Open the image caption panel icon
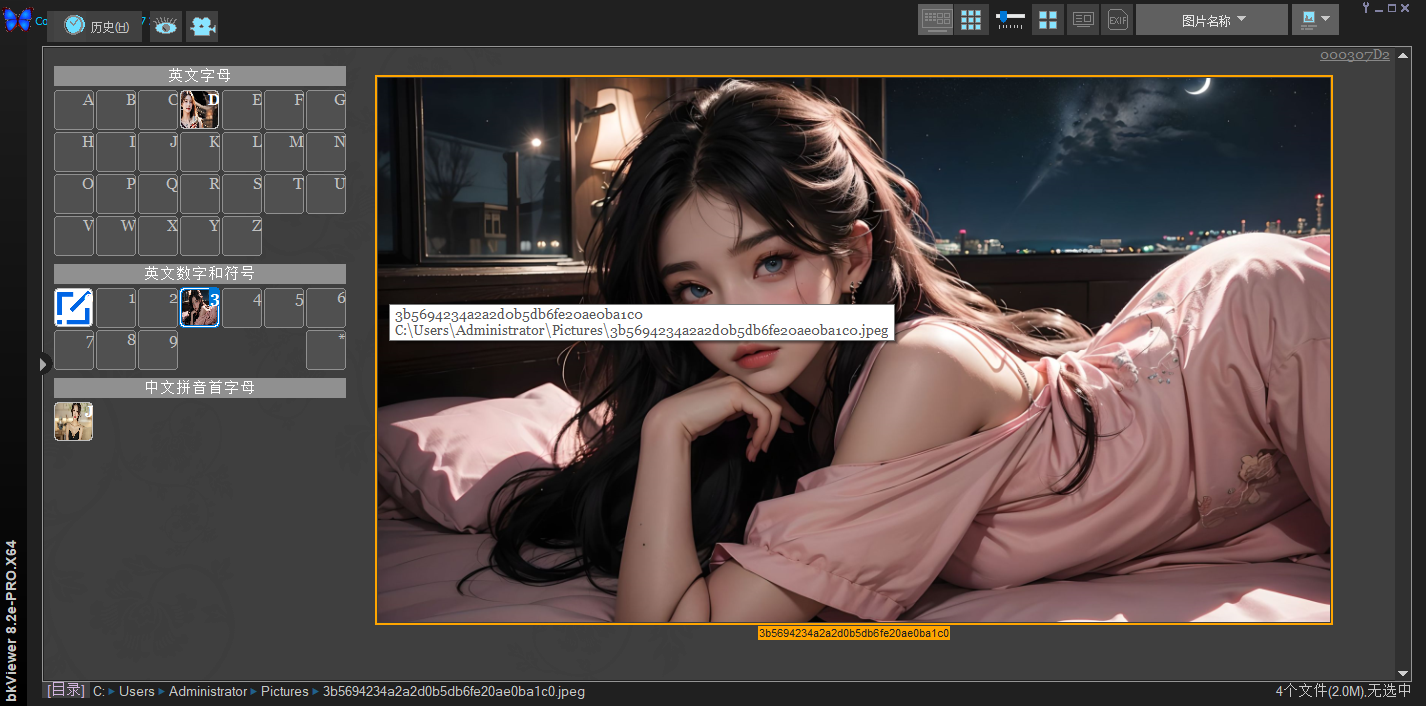Image resolution: width=1426 pixels, height=706 pixels. point(1083,18)
